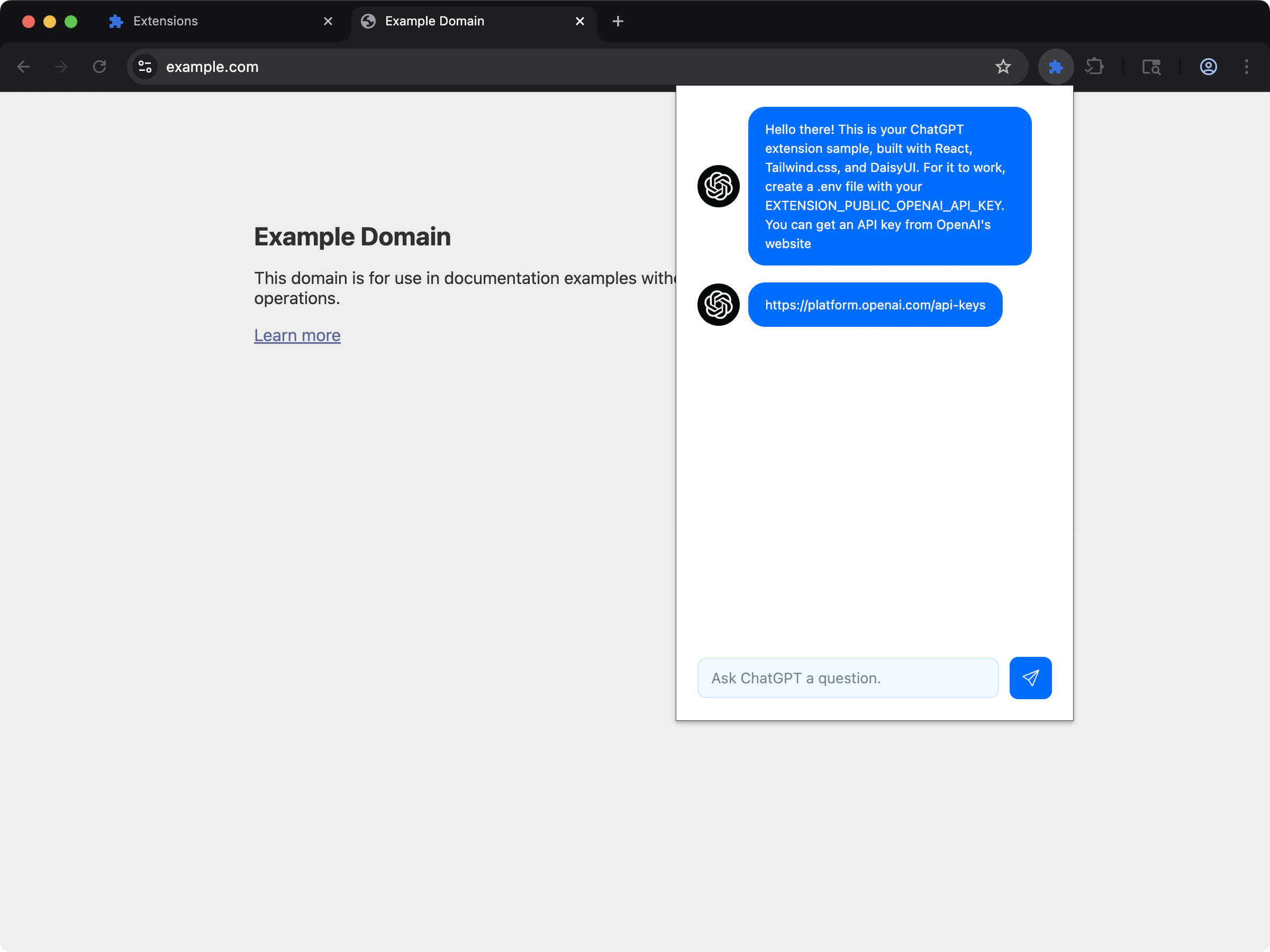The width and height of the screenshot is (1270, 952).
Task: Open the tab search side panel icon
Action: [1151, 67]
